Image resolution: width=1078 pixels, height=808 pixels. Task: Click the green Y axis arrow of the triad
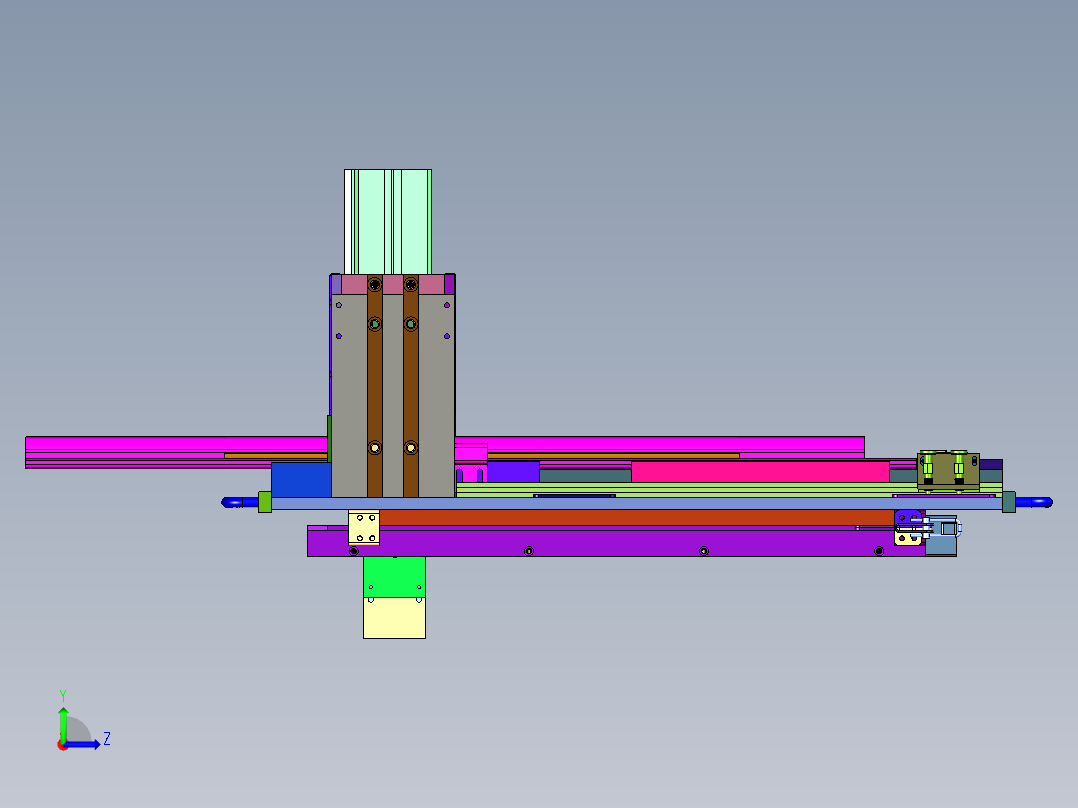[x=63, y=723]
